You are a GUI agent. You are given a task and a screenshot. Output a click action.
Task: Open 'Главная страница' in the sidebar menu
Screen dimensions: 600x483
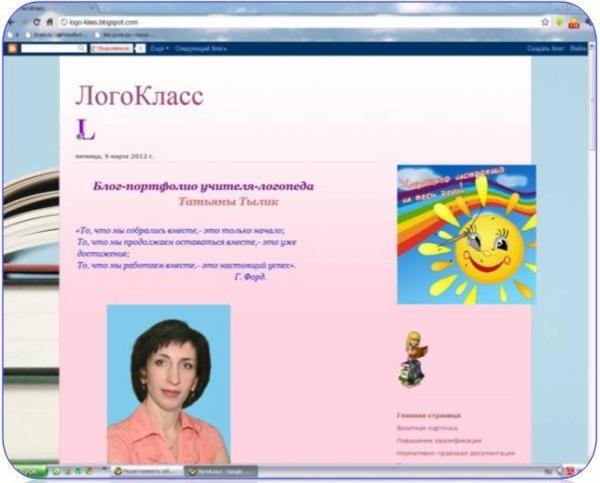point(429,415)
